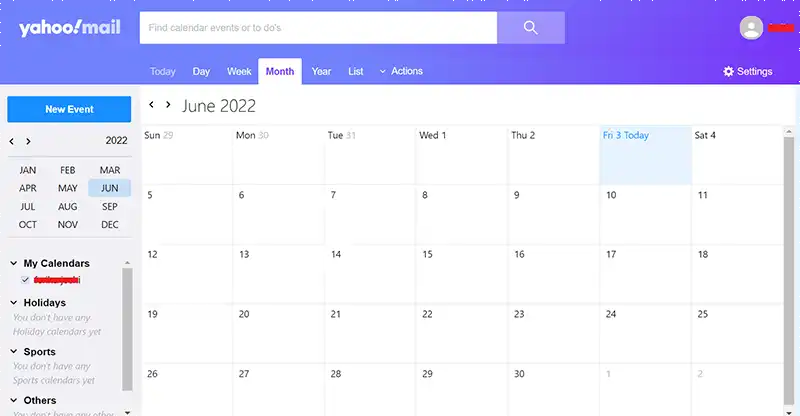800x416 pixels.
Task: Select the greyed July 1 cell
Action: (x=645, y=390)
